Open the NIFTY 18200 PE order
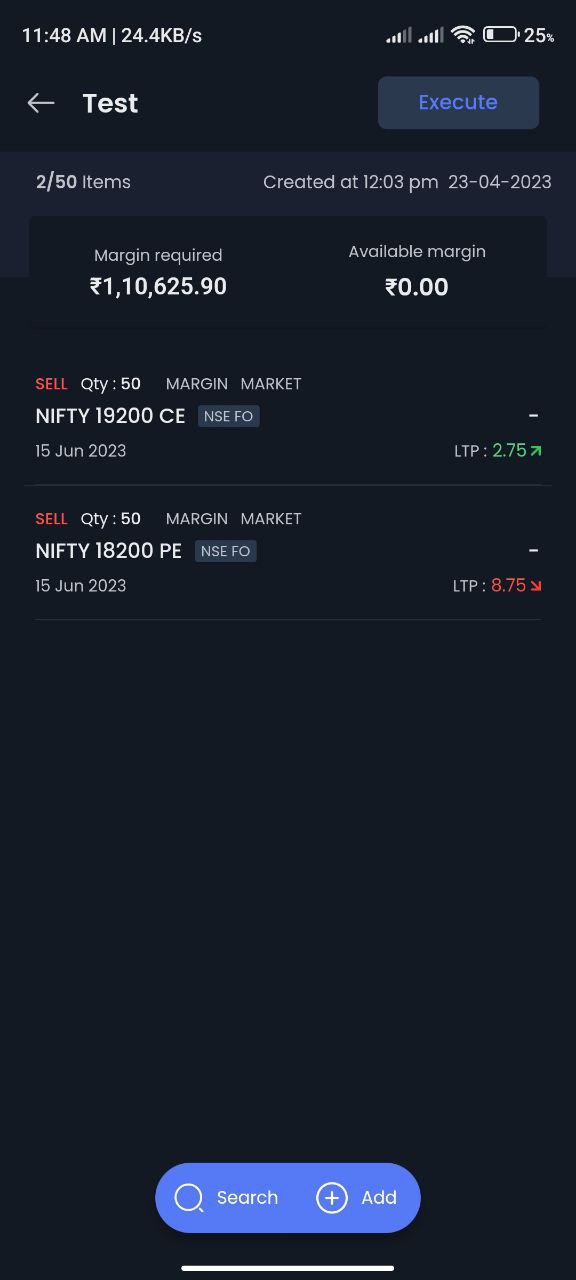The height and width of the screenshot is (1280, 576). click(x=288, y=552)
